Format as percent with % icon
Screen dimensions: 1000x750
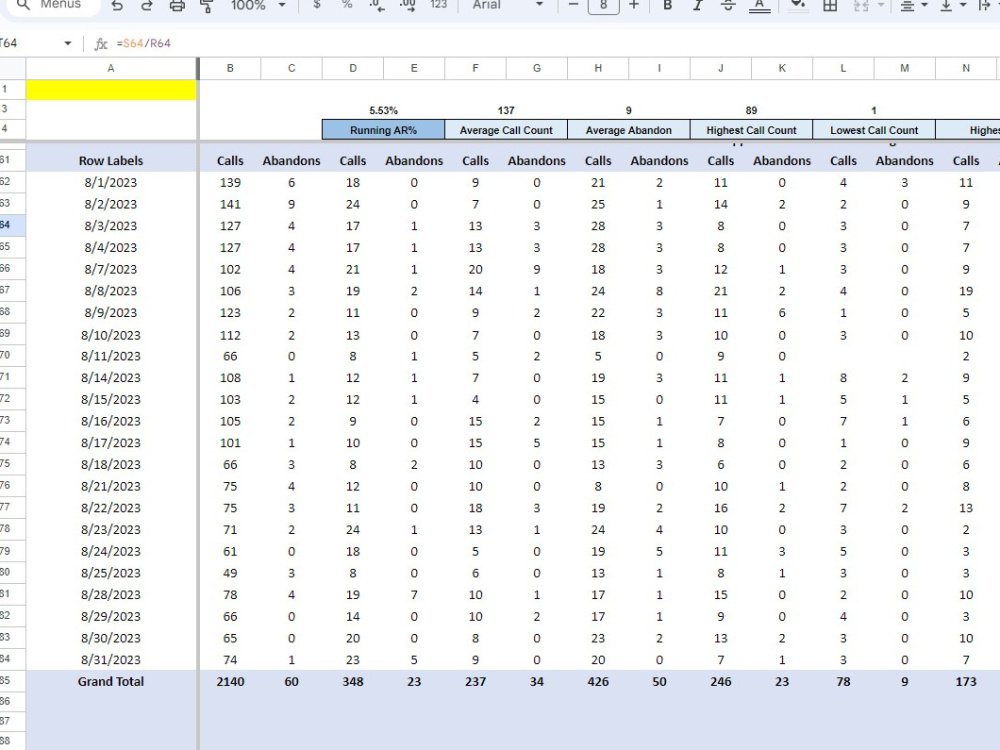point(347,5)
